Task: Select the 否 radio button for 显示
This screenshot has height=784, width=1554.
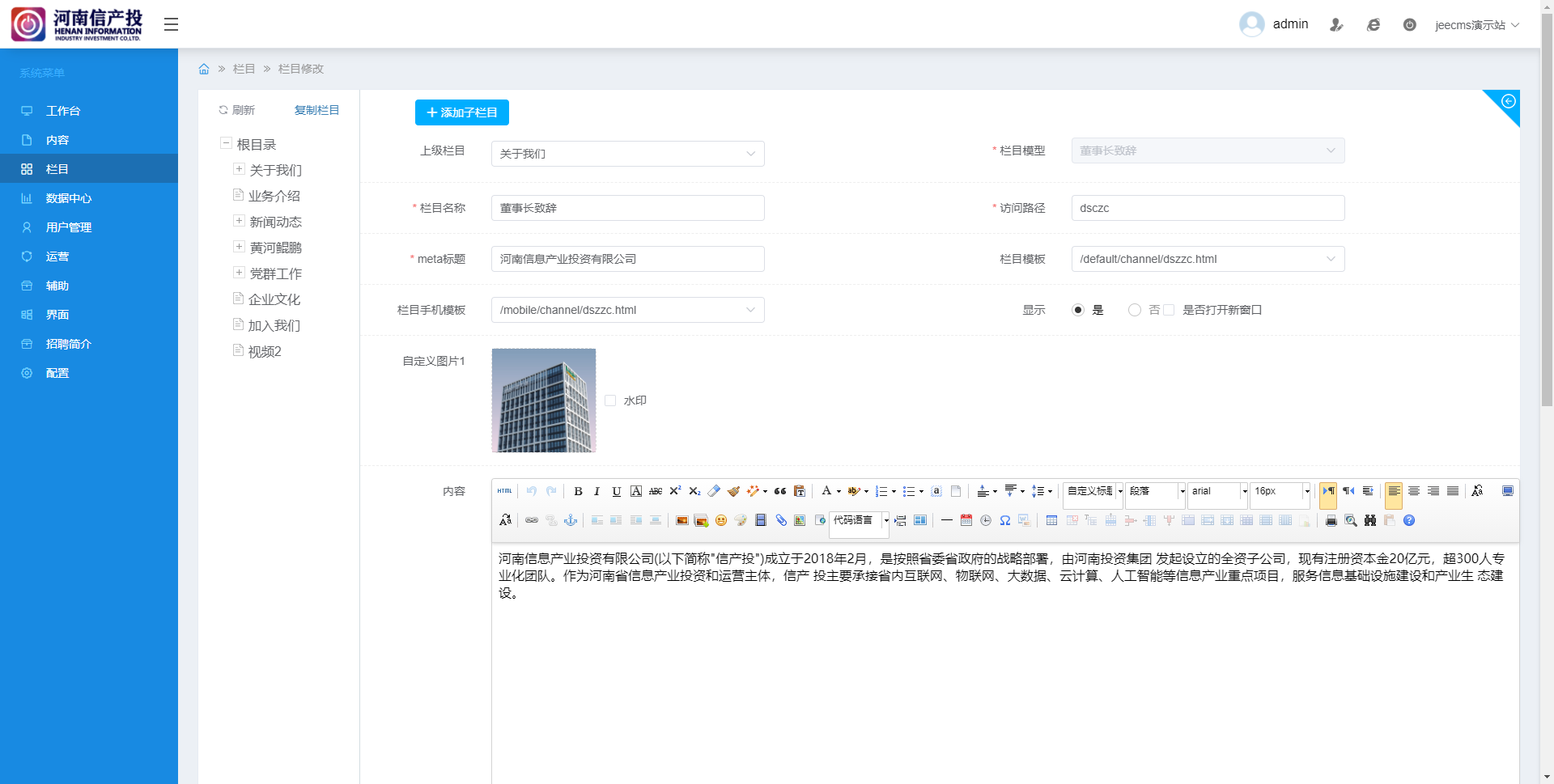Action: coord(1134,310)
